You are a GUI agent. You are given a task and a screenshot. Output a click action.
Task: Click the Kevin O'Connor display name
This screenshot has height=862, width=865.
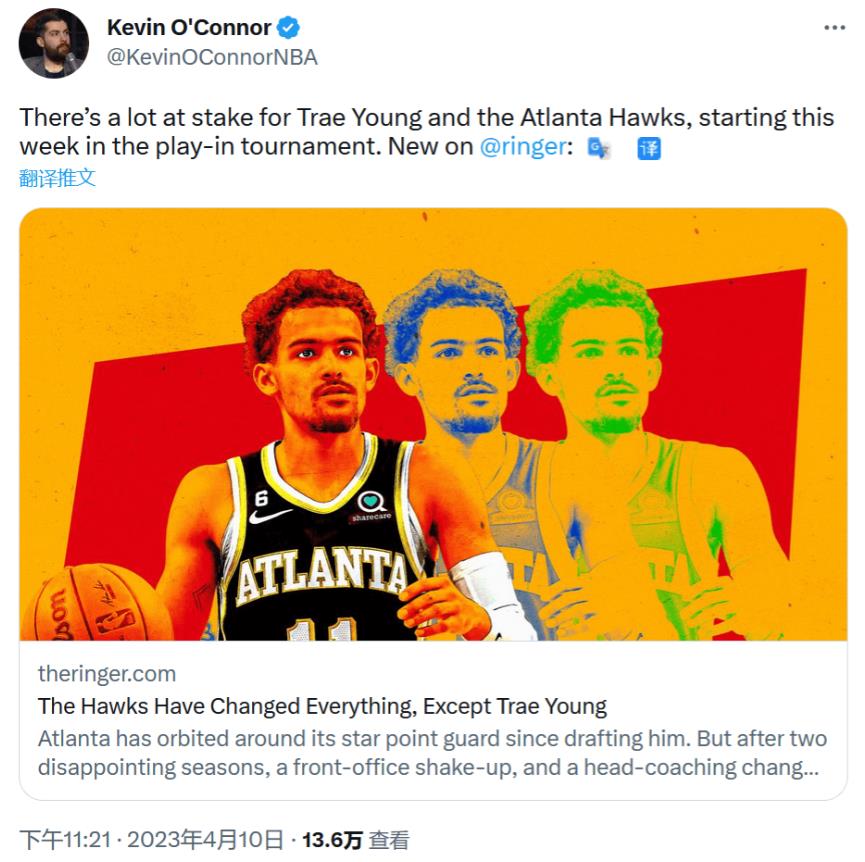[189, 28]
